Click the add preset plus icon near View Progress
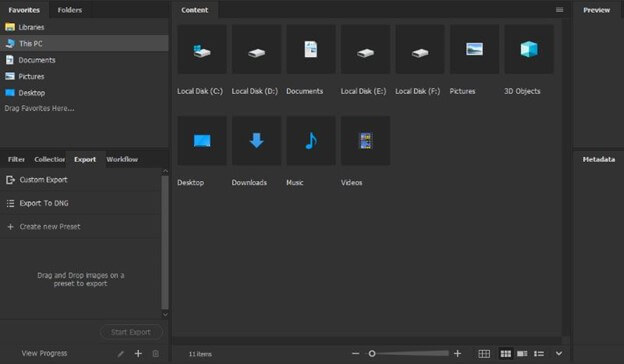The image size is (624, 364). pyautogui.click(x=138, y=353)
